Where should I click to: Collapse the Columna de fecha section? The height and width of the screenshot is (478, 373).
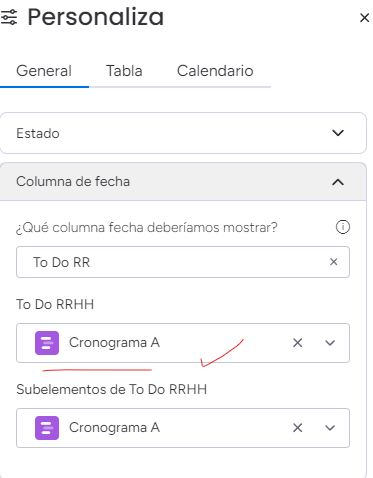tap(338, 182)
